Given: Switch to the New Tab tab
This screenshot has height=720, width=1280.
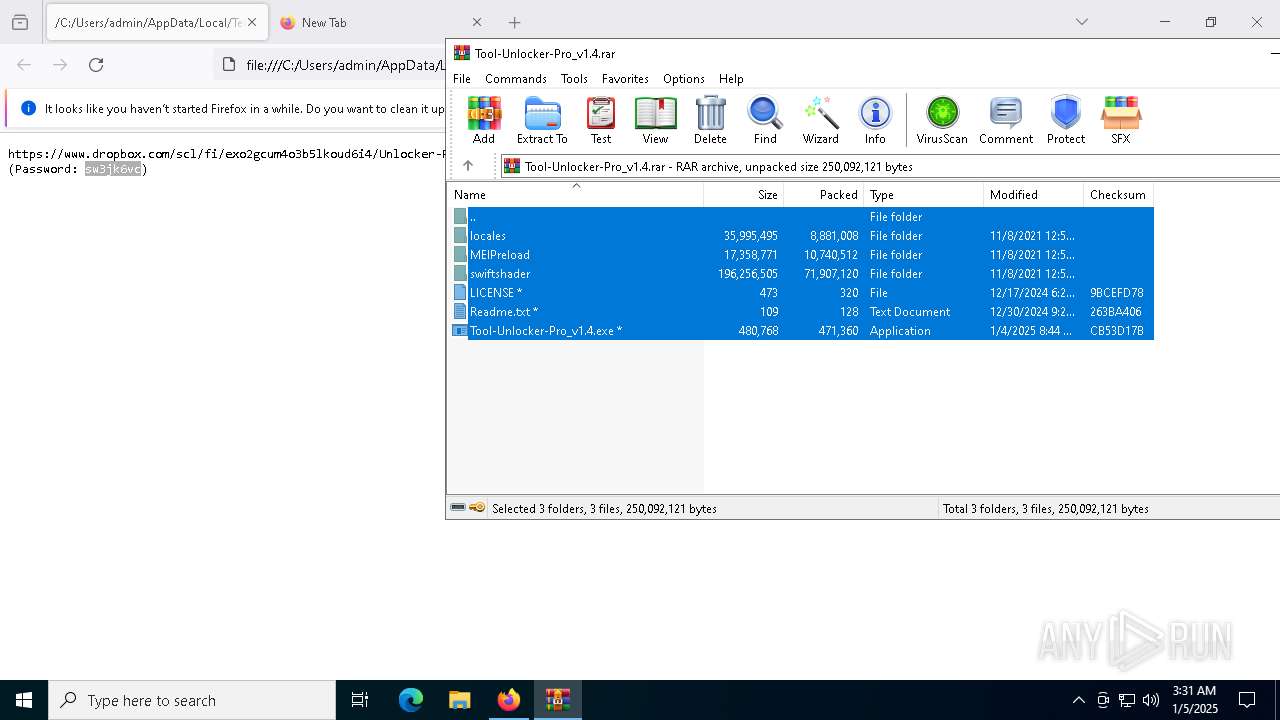Looking at the screenshot, I should click(x=380, y=22).
